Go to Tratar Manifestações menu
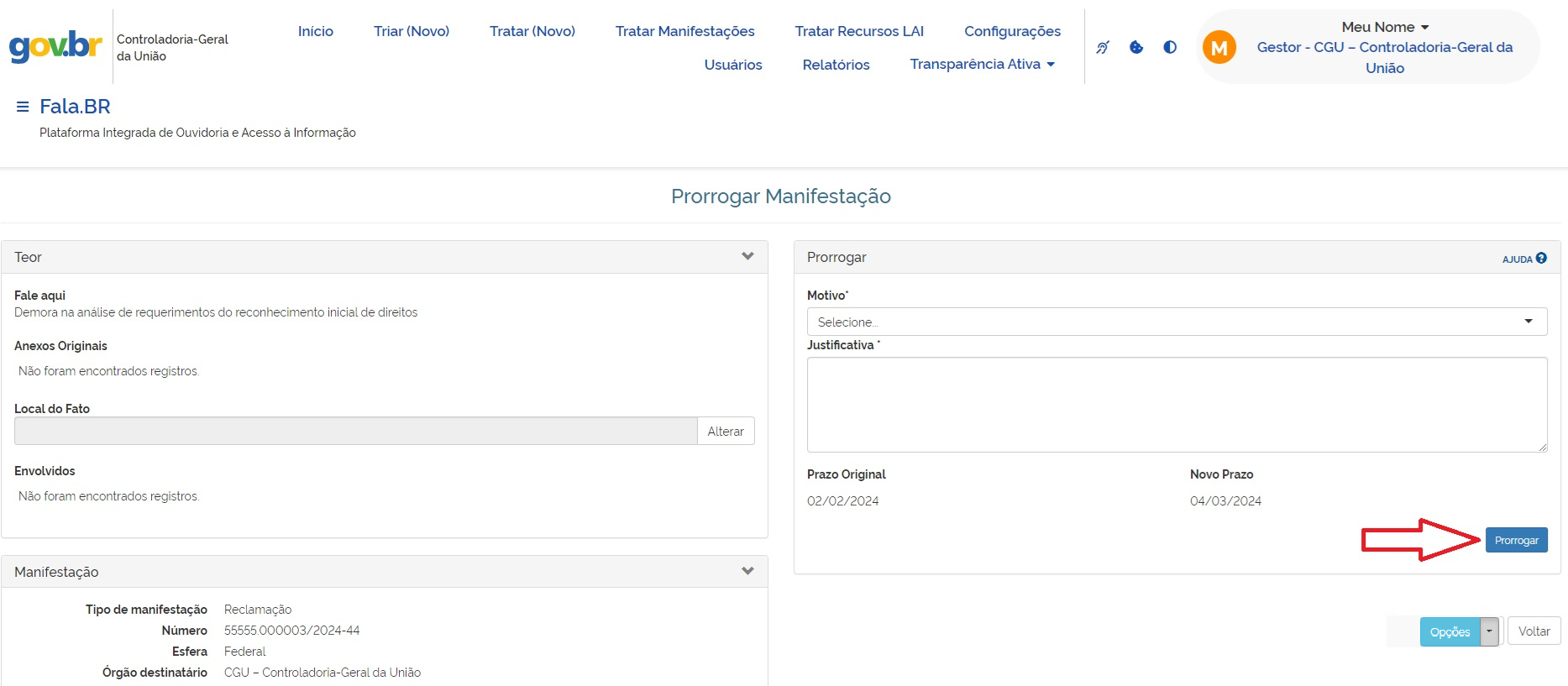This screenshot has height=686, width=1568. pos(684,31)
